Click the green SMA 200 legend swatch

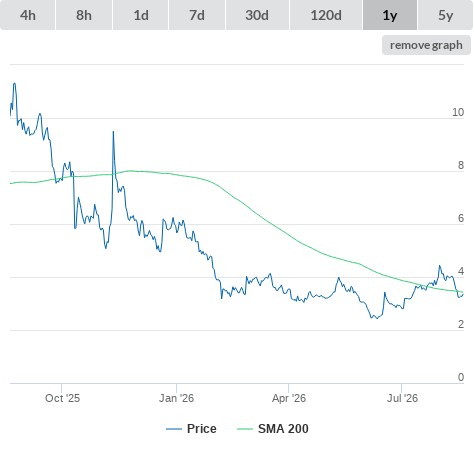245,429
